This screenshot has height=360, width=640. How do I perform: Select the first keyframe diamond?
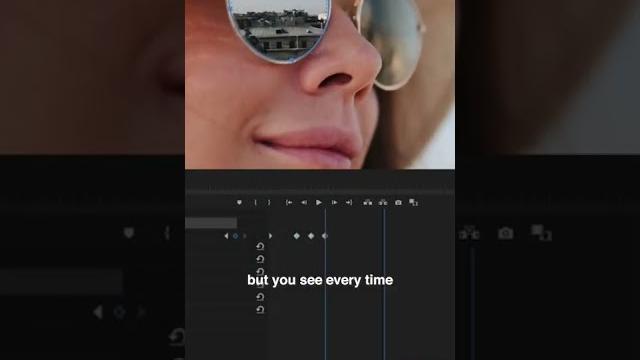[x=297, y=236]
